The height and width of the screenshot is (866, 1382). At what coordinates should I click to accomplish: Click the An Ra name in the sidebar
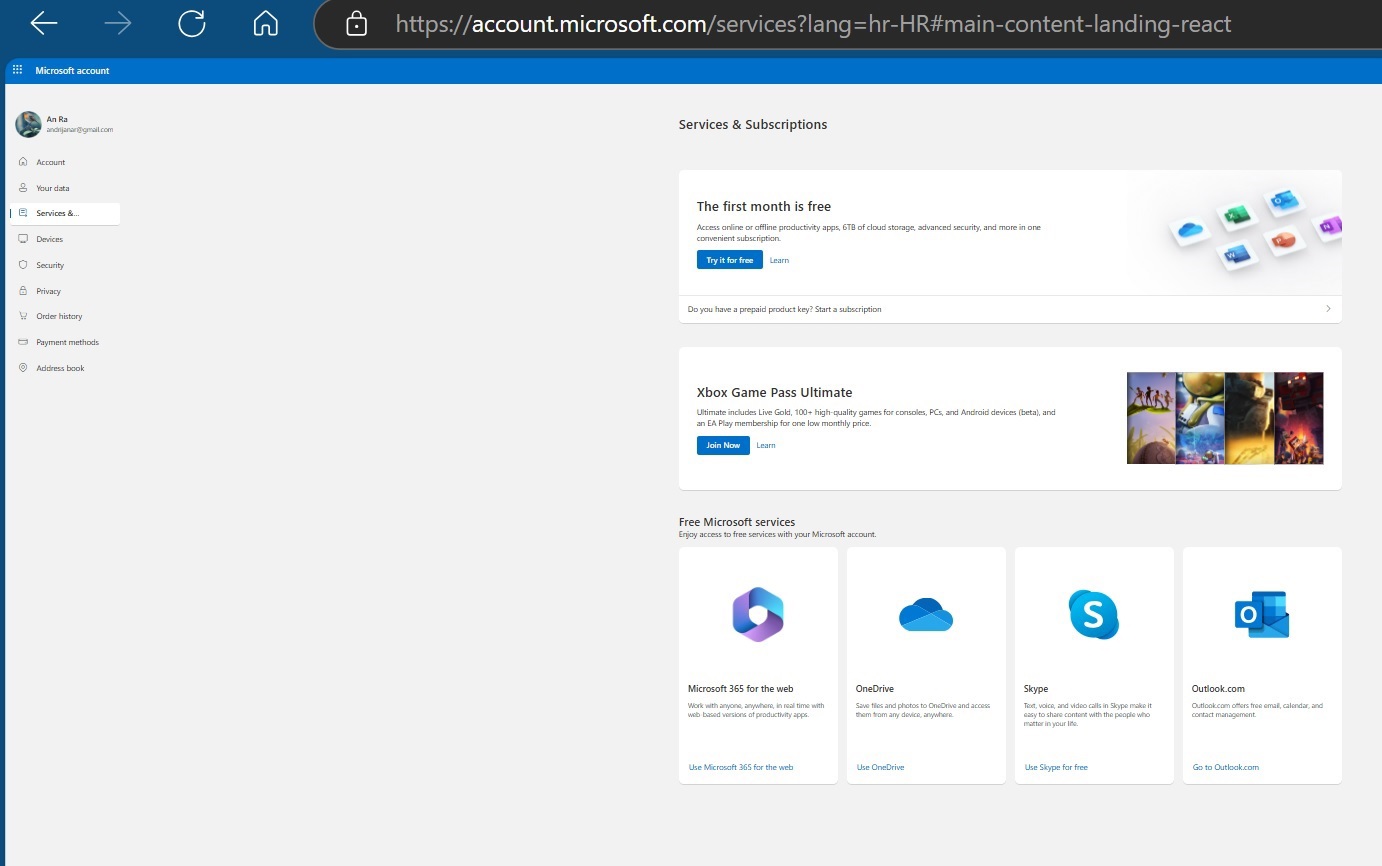click(57, 119)
